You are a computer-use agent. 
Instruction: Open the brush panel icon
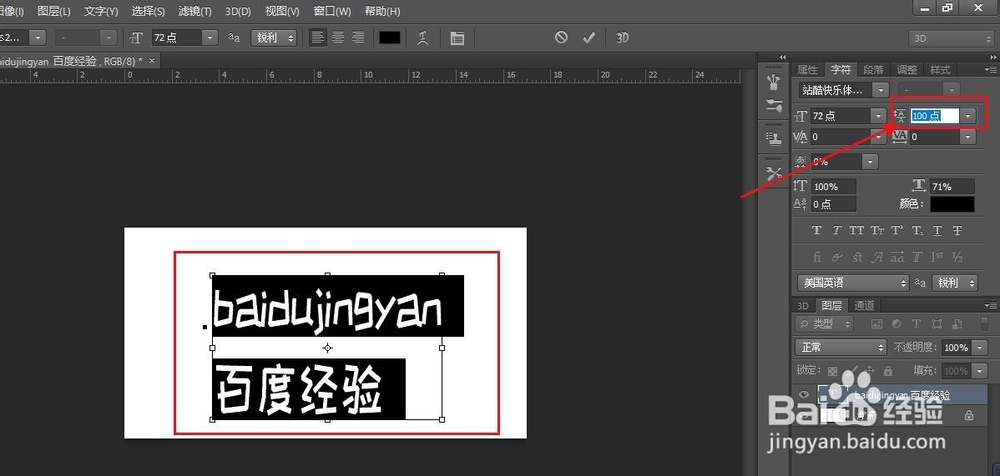click(x=774, y=105)
